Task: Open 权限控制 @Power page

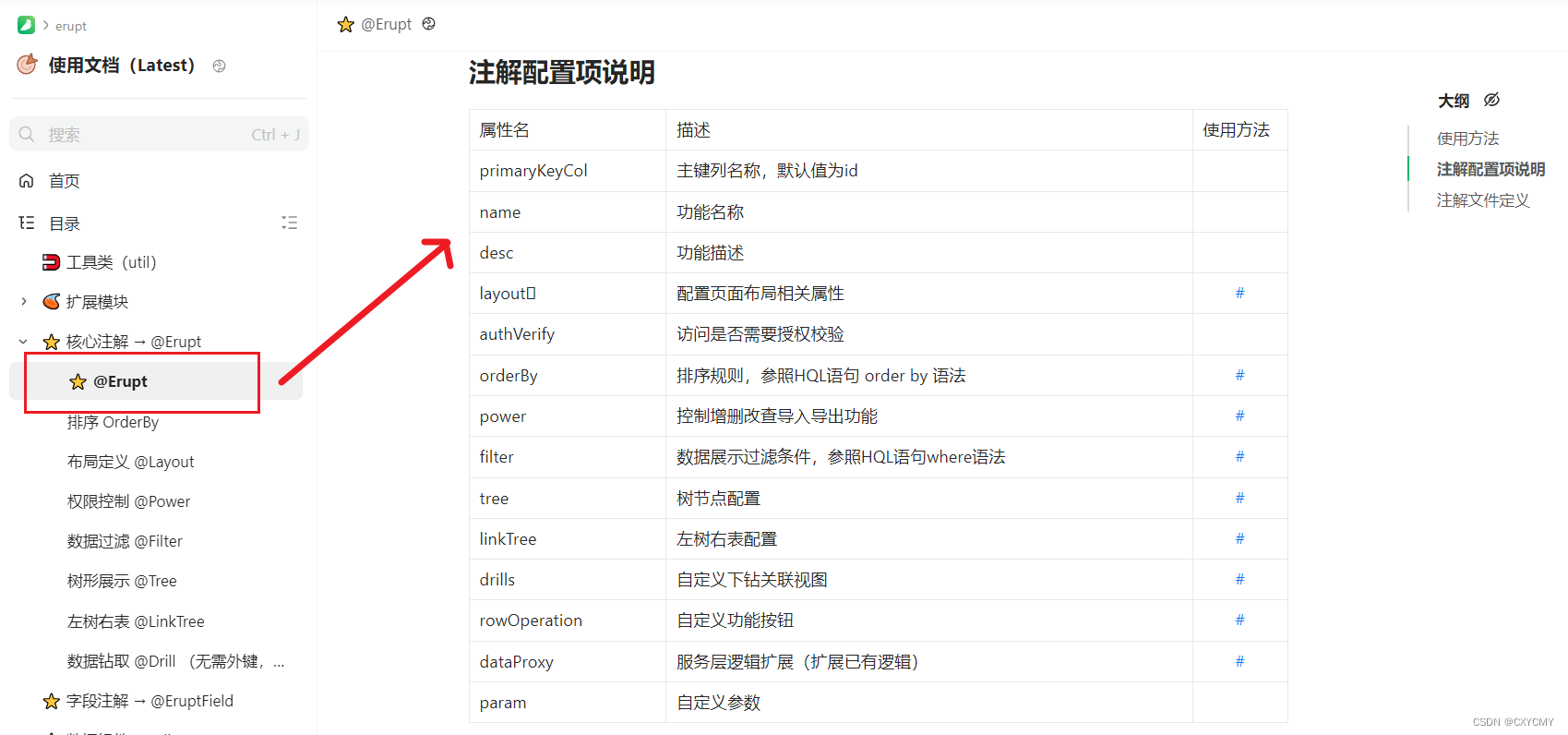Action: pos(128,501)
